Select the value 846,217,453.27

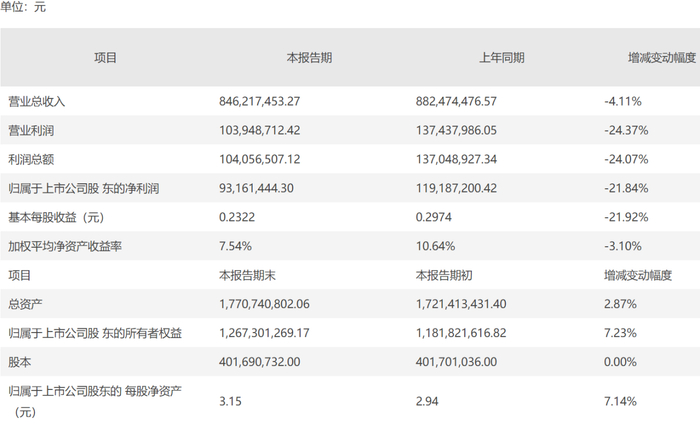point(259,101)
